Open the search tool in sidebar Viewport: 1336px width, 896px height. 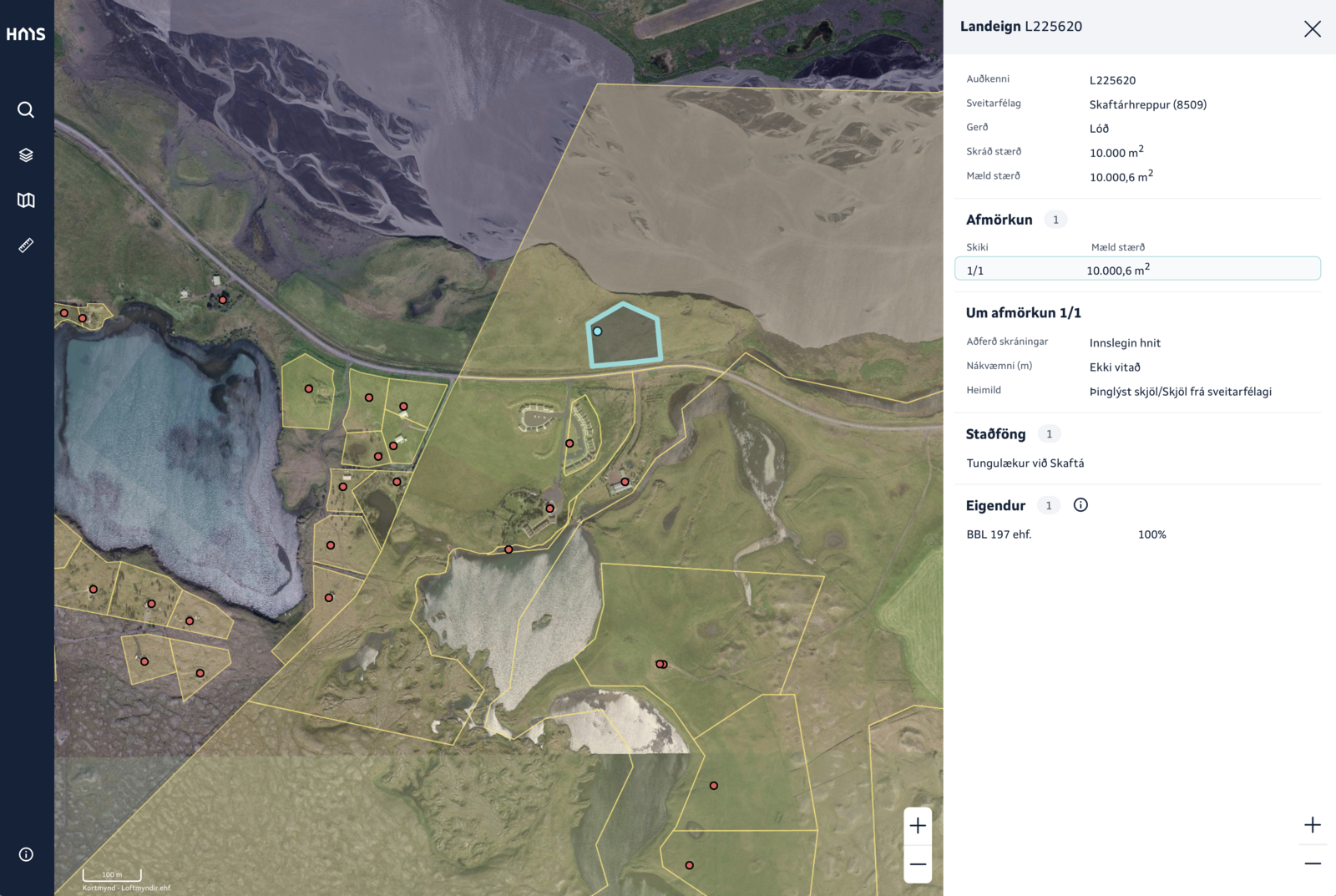click(x=26, y=109)
